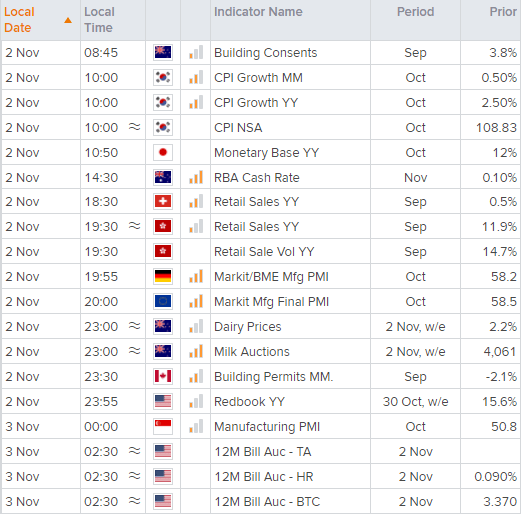Select the 12M Bill Auc - HR row
This screenshot has width=521, height=514.
tap(261, 477)
